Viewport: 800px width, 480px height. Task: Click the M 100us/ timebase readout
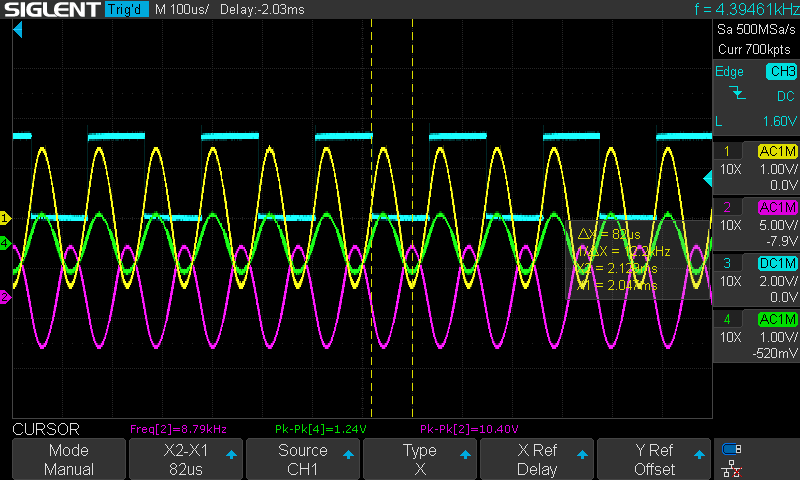click(181, 9)
